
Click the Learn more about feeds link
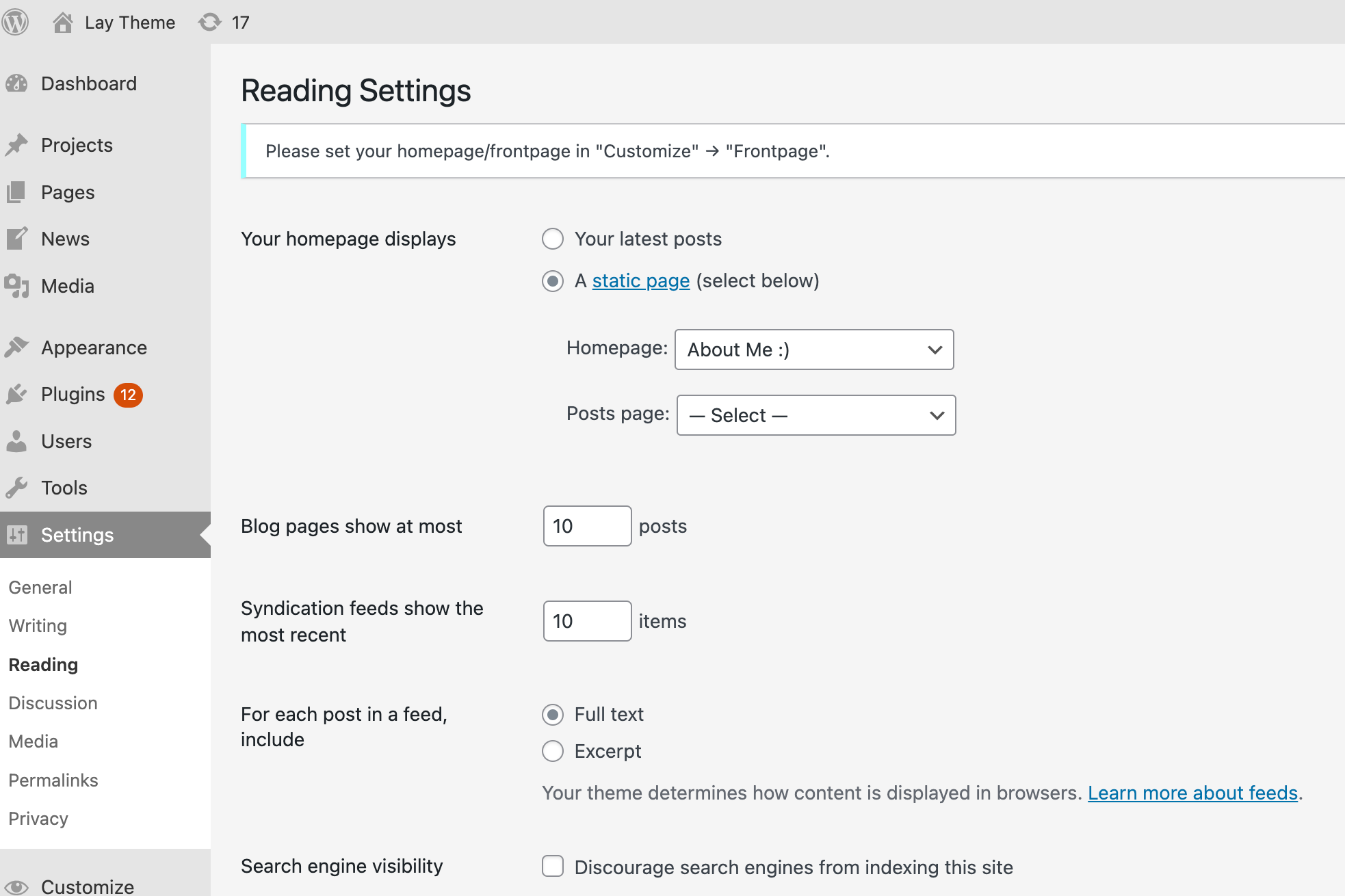tap(1192, 792)
